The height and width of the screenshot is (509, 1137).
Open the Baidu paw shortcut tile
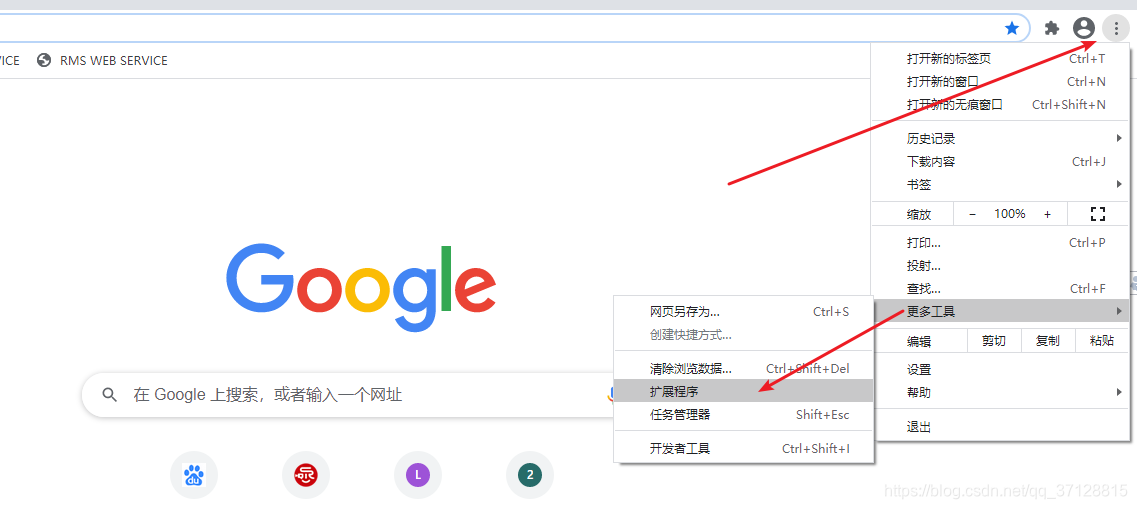tap(194, 475)
